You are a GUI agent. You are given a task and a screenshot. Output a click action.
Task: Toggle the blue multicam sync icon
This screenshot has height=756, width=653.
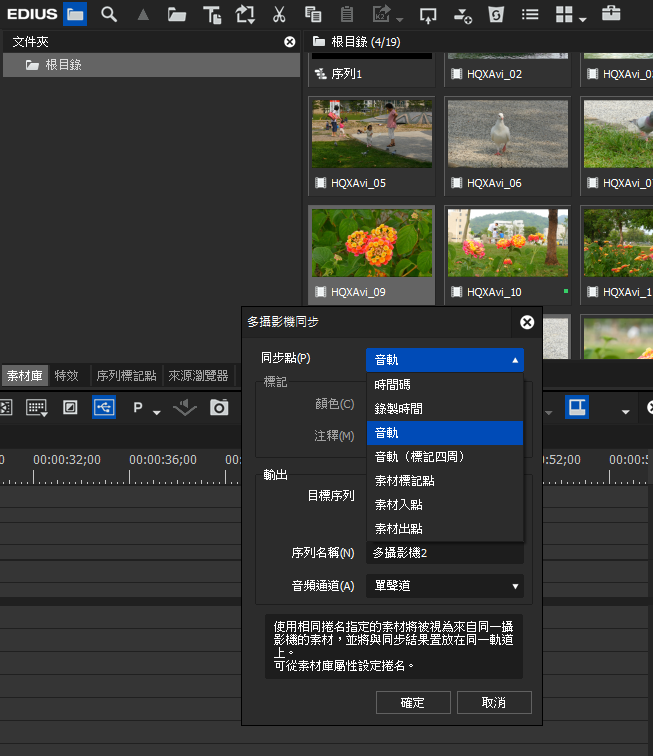(104, 407)
